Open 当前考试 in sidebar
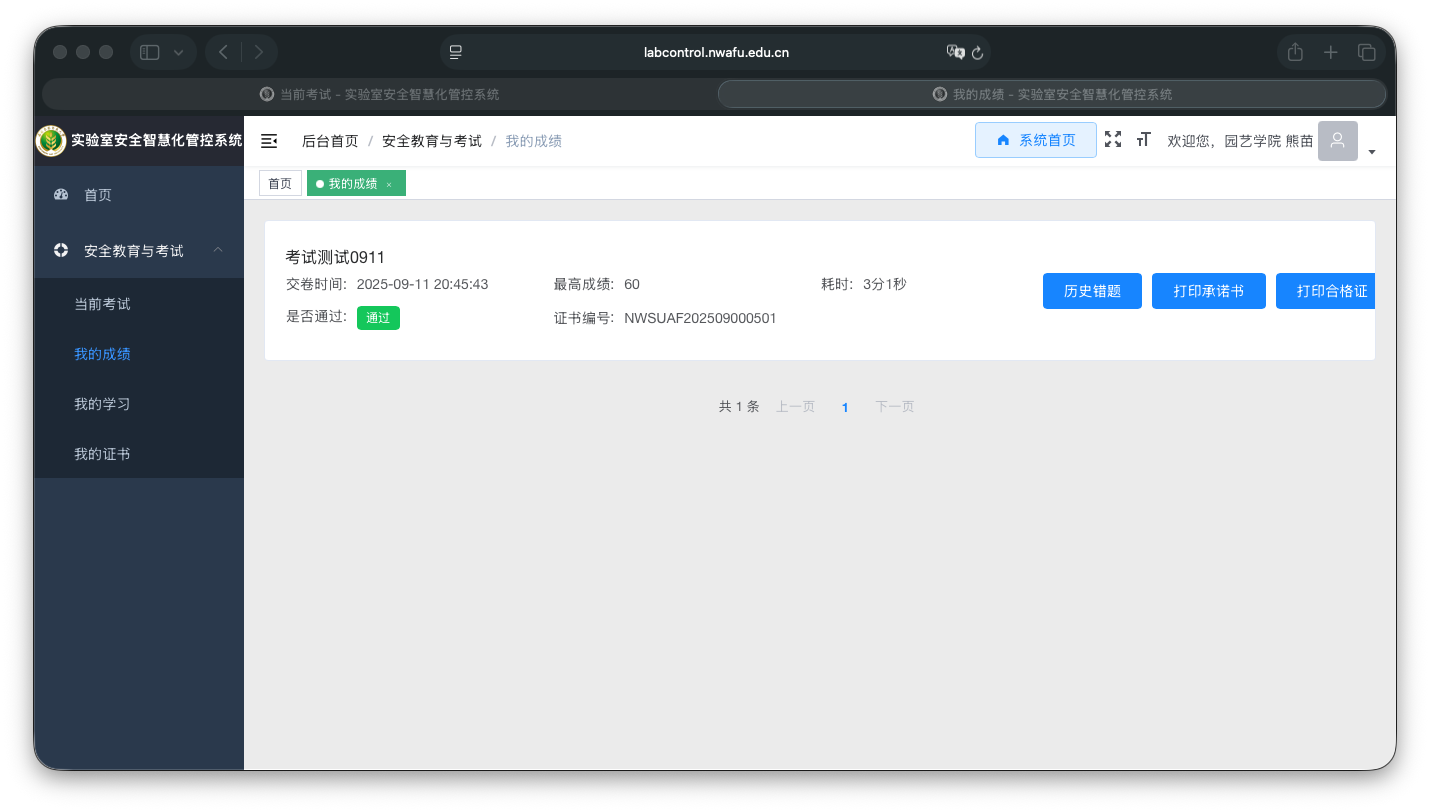This screenshot has height=812, width=1430. (x=139, y=304)
